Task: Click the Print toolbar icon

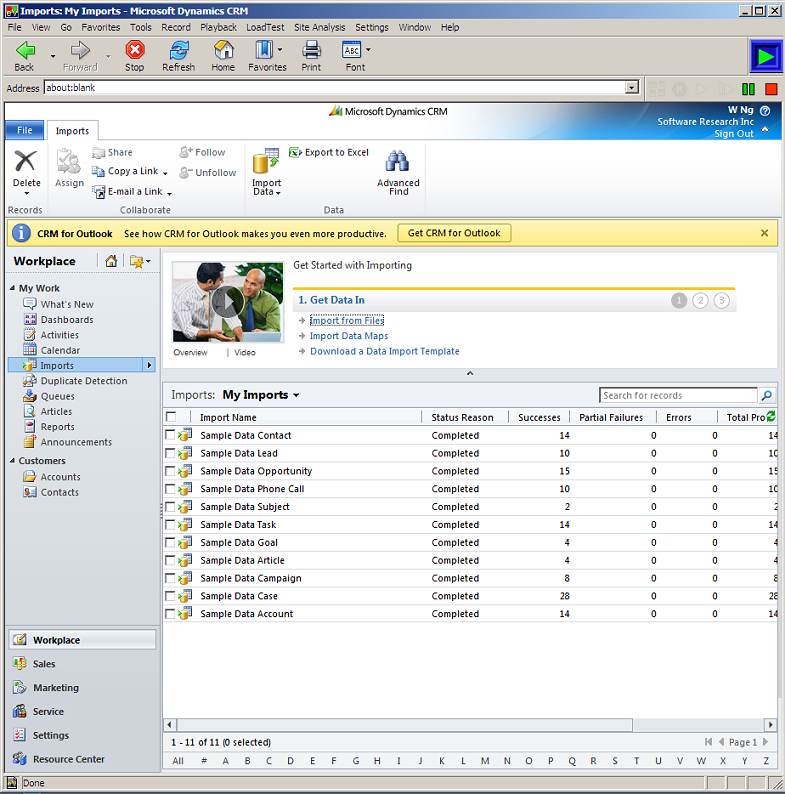Action: pyautogui.click(x=311, y=50)
